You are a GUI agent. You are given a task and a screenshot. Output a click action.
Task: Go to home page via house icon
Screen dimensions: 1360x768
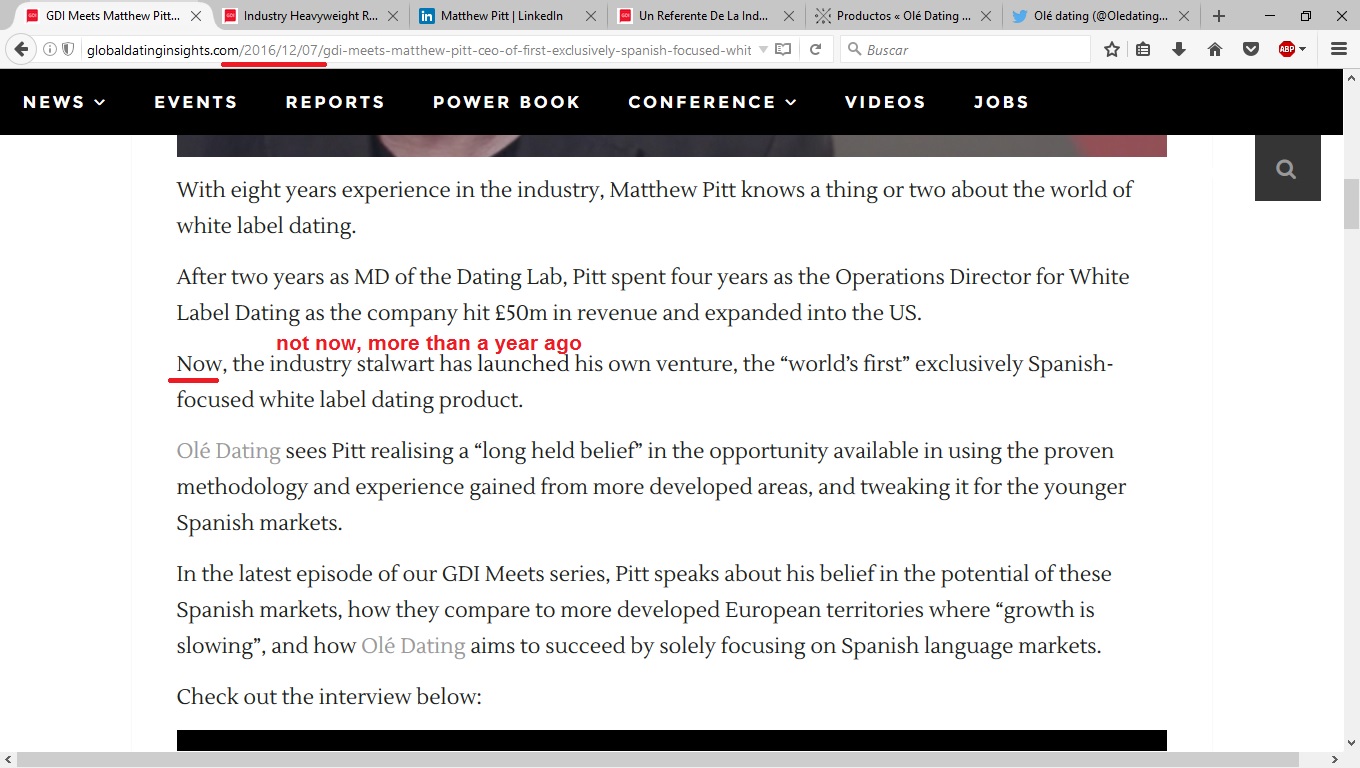tap(1215, 49)
